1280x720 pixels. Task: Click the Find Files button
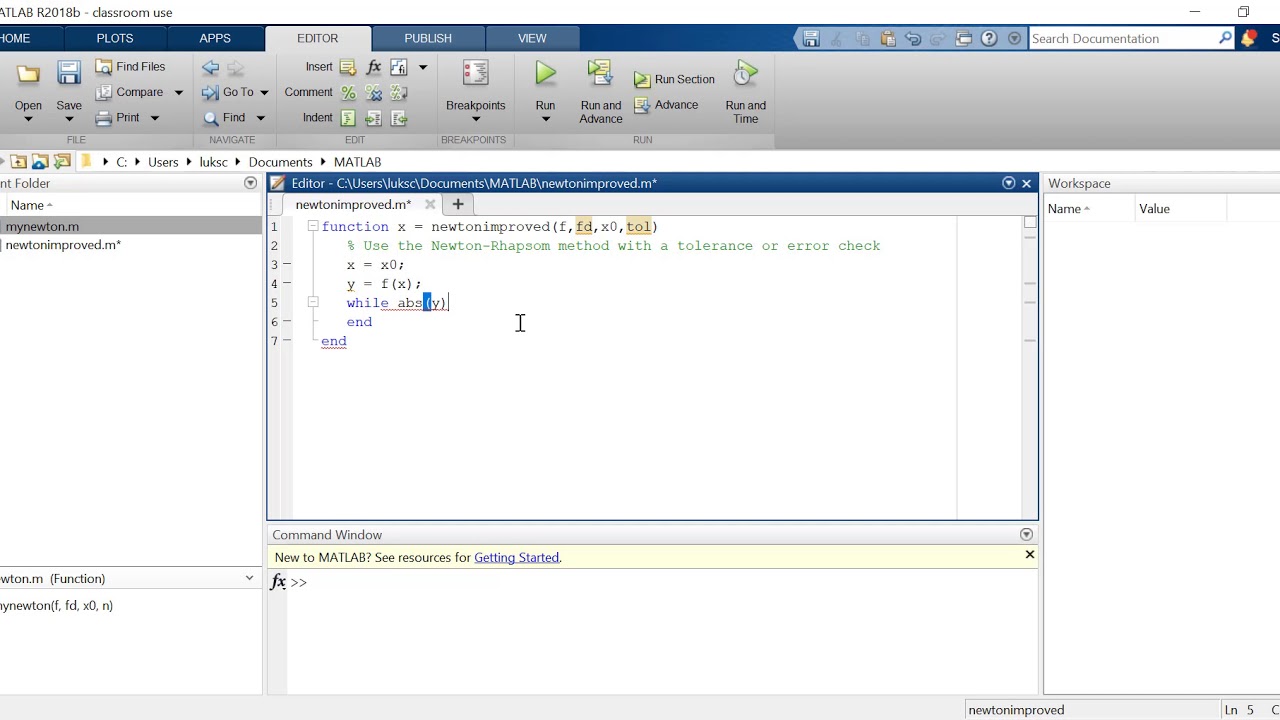pyautogui.click(x=131, y=67)
